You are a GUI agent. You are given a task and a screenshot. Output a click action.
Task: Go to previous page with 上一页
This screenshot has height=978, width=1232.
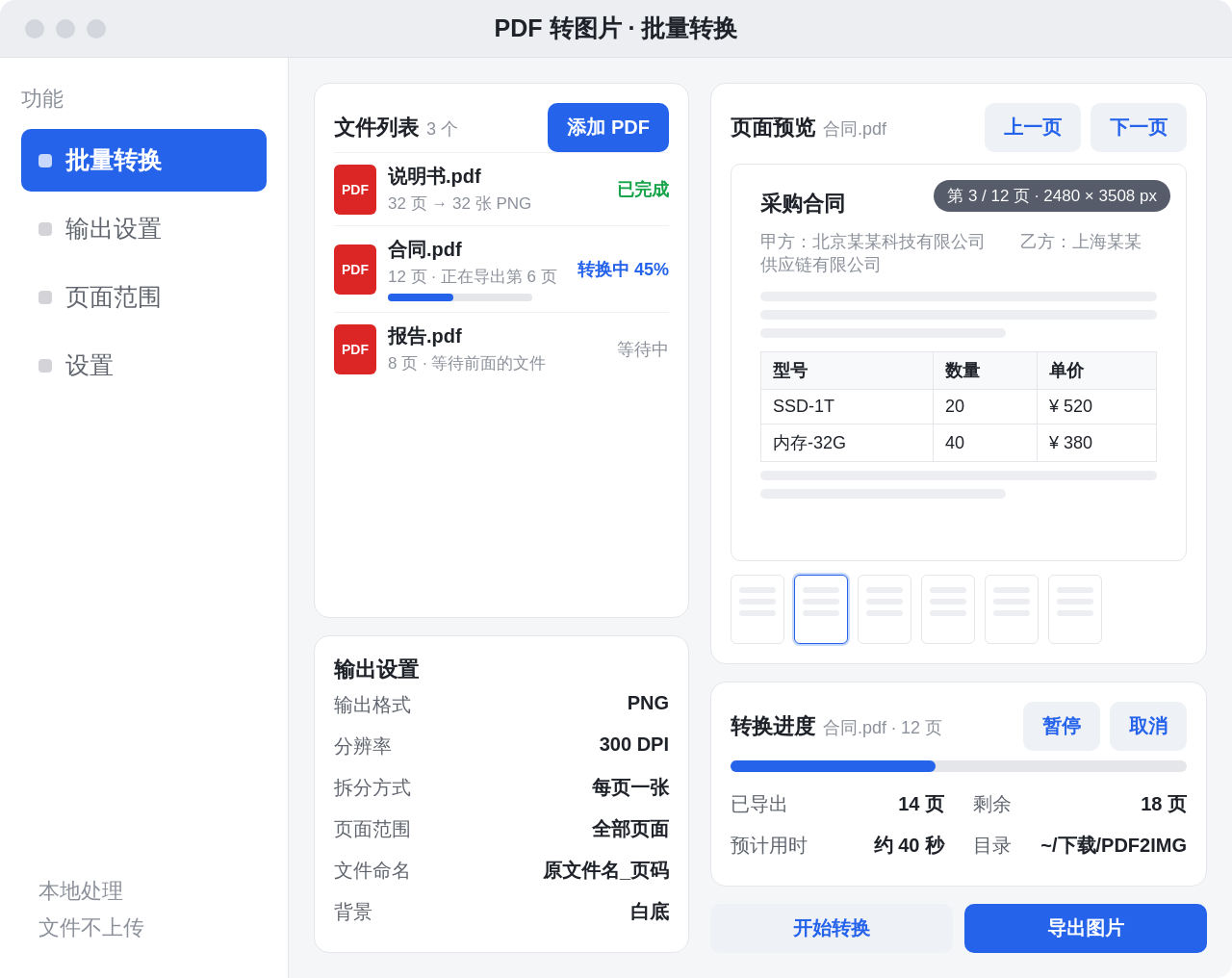[x=1033, y=127]
